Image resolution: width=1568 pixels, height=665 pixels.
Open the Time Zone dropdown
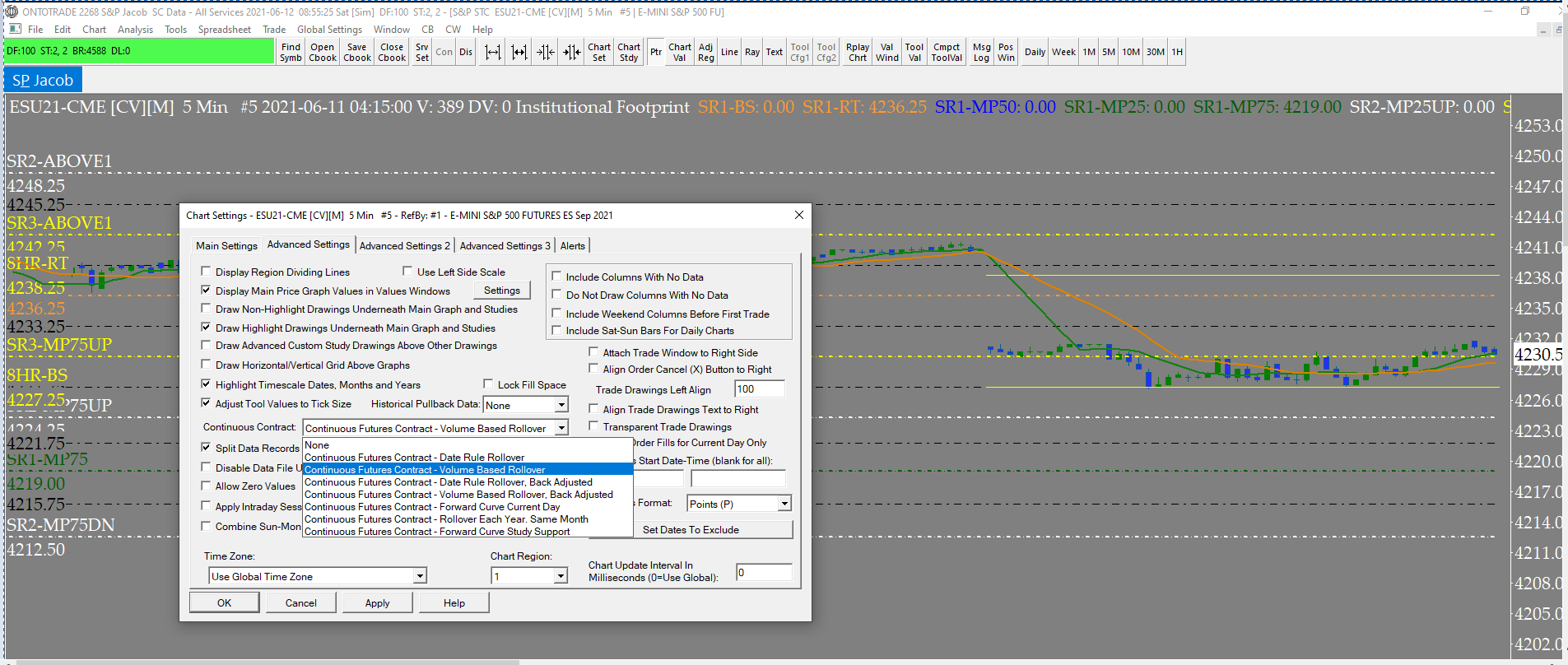pyautogui.click(x=420, y=576)
